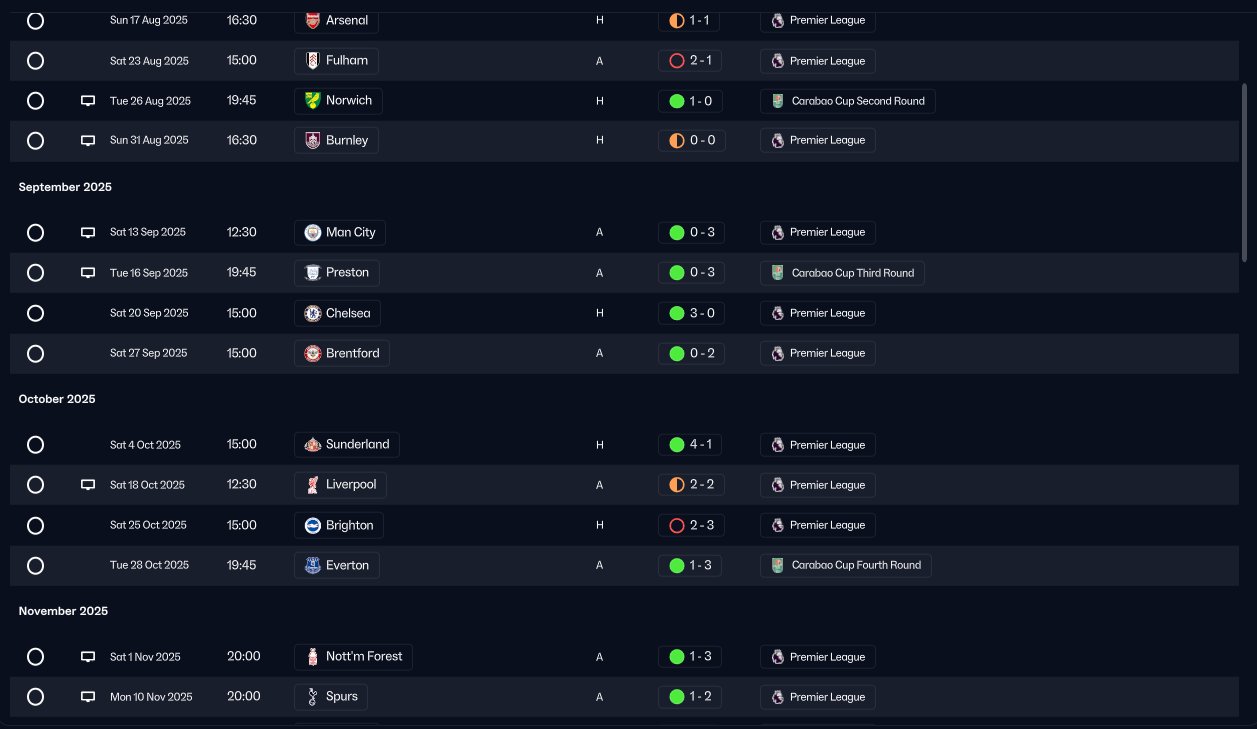This screenshot has height=729, width=1257.
Task: Click the green win indicator for Brentford result
Action: pyautogui.click(x=677, y=353)
